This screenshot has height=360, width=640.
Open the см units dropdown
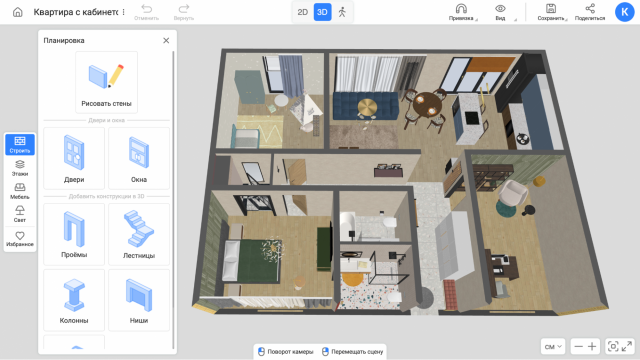(x=553, y=347)
